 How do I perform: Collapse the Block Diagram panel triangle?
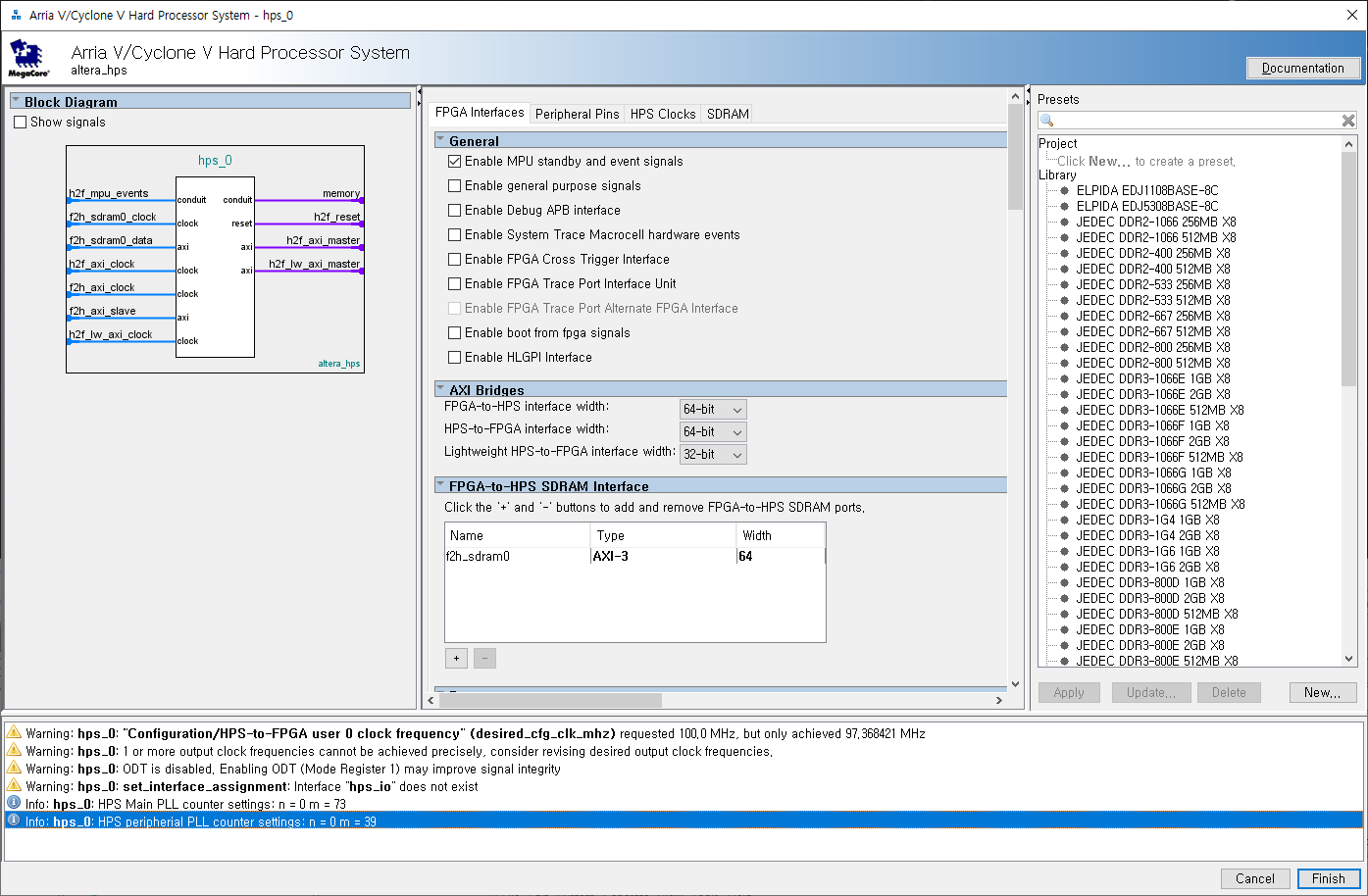click(16, 101)
